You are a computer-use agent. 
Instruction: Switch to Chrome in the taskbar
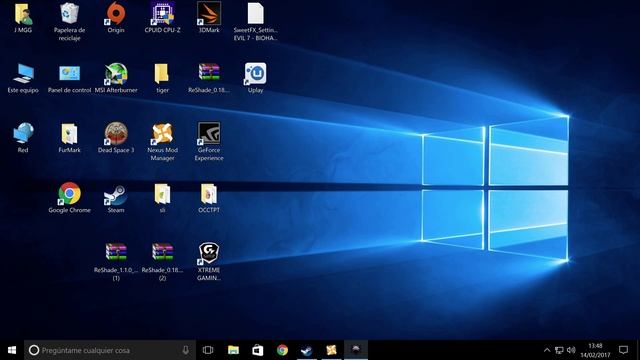[x=282, y=350]
